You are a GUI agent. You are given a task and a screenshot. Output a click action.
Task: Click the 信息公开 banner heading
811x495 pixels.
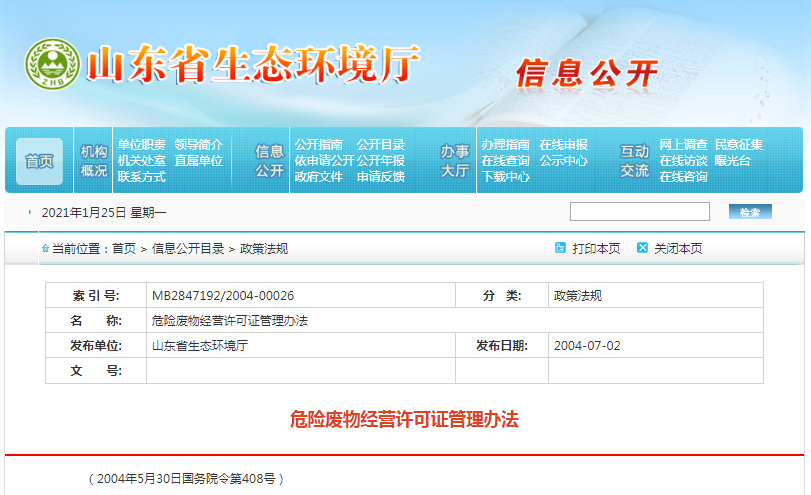587,73
